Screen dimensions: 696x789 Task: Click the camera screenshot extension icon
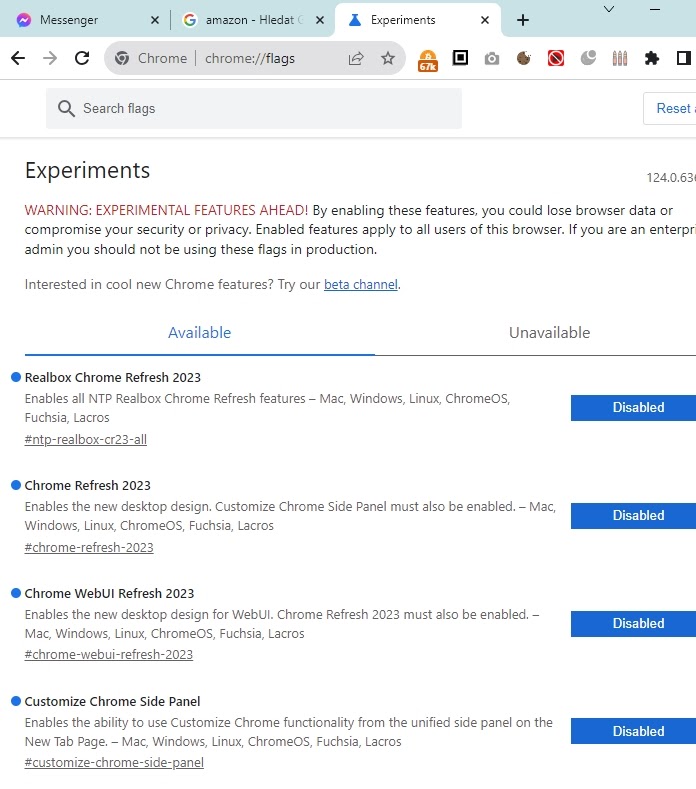[491, 59]
